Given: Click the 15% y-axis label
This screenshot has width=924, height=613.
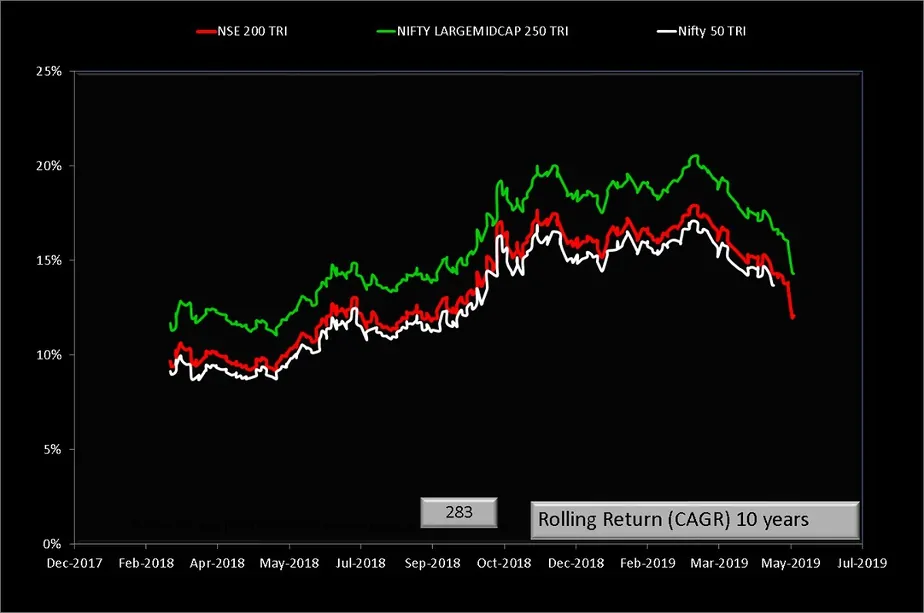Looking at the screenshot, I should click(49, 261).
